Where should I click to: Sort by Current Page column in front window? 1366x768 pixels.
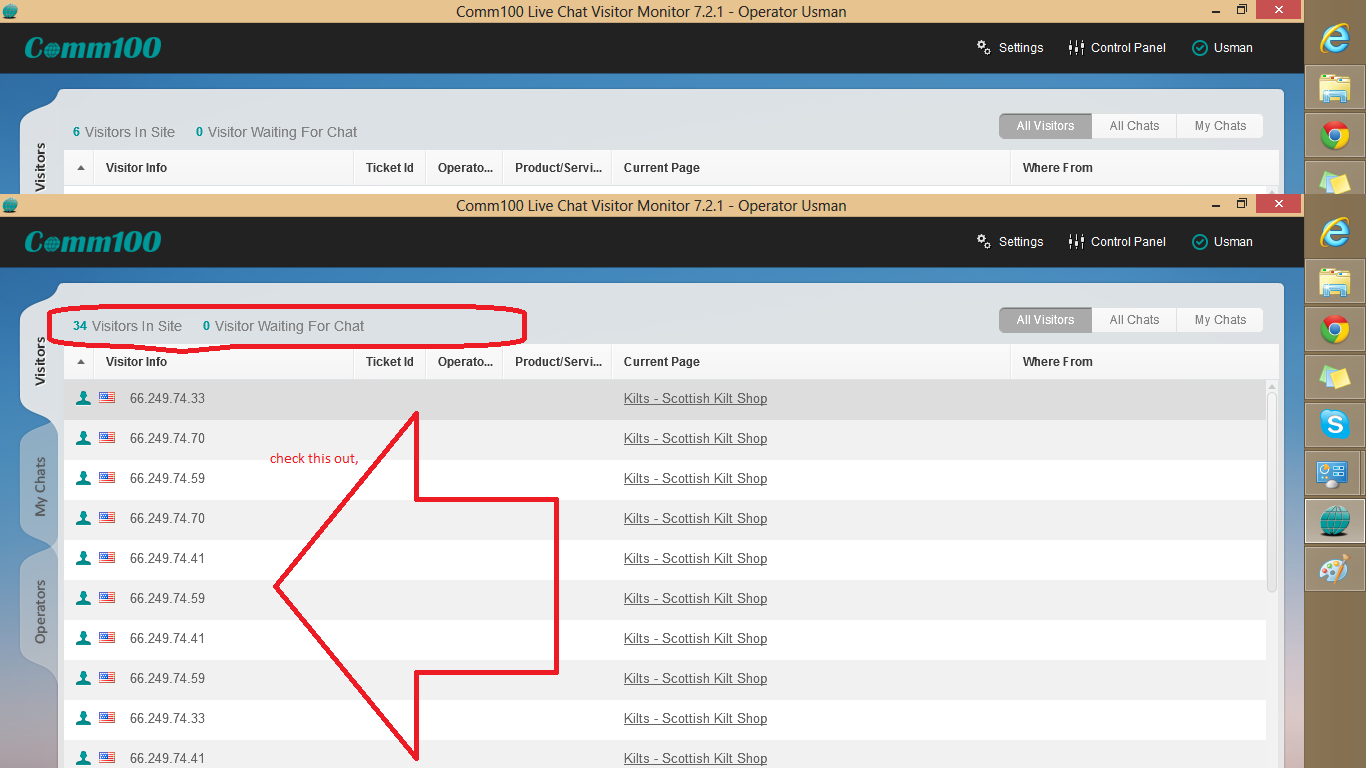[x=811, y=362]
